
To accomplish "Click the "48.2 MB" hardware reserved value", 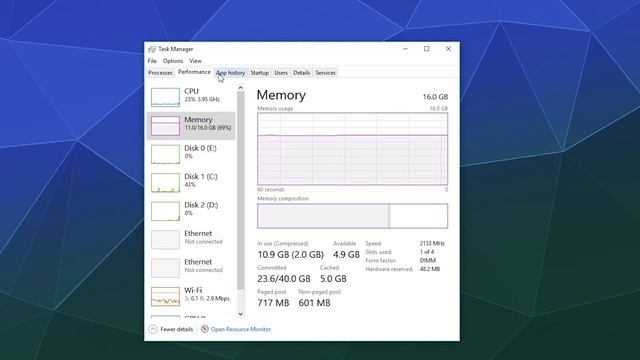I will pos(430,269).
